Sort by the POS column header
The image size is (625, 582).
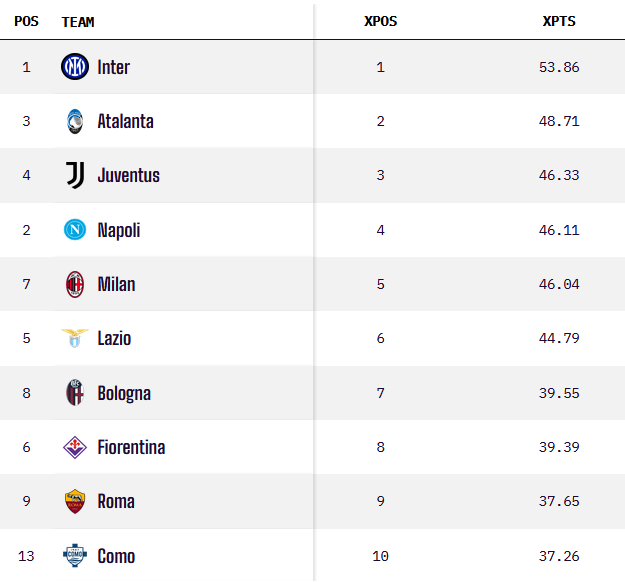coord(26,21)
